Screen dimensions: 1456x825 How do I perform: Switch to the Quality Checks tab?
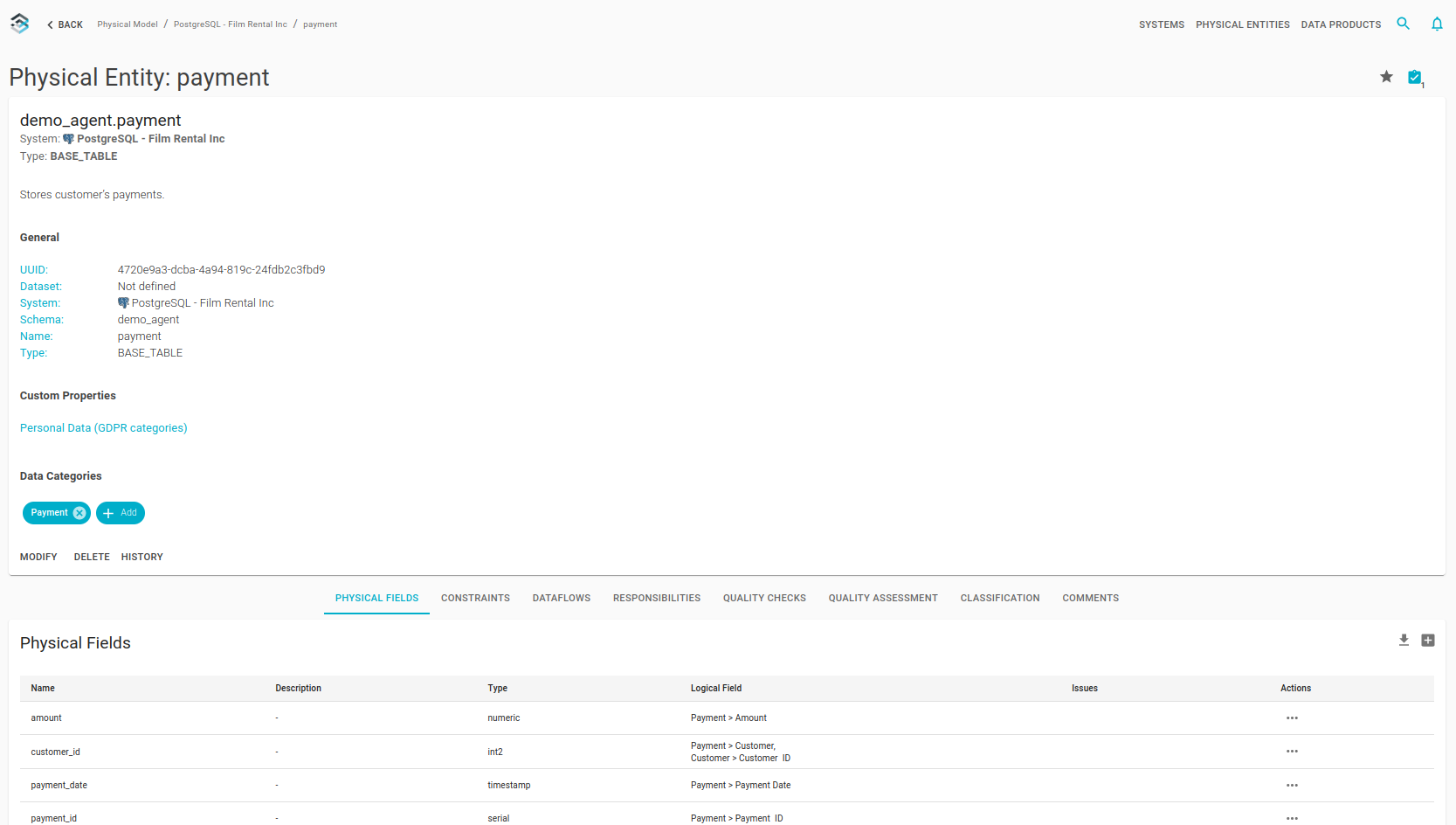point(764,599)
